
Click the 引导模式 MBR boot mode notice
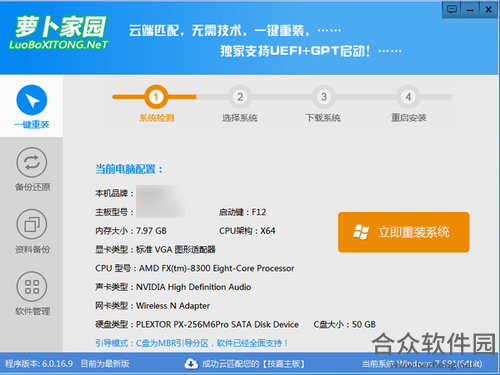[x=192, y=343]
